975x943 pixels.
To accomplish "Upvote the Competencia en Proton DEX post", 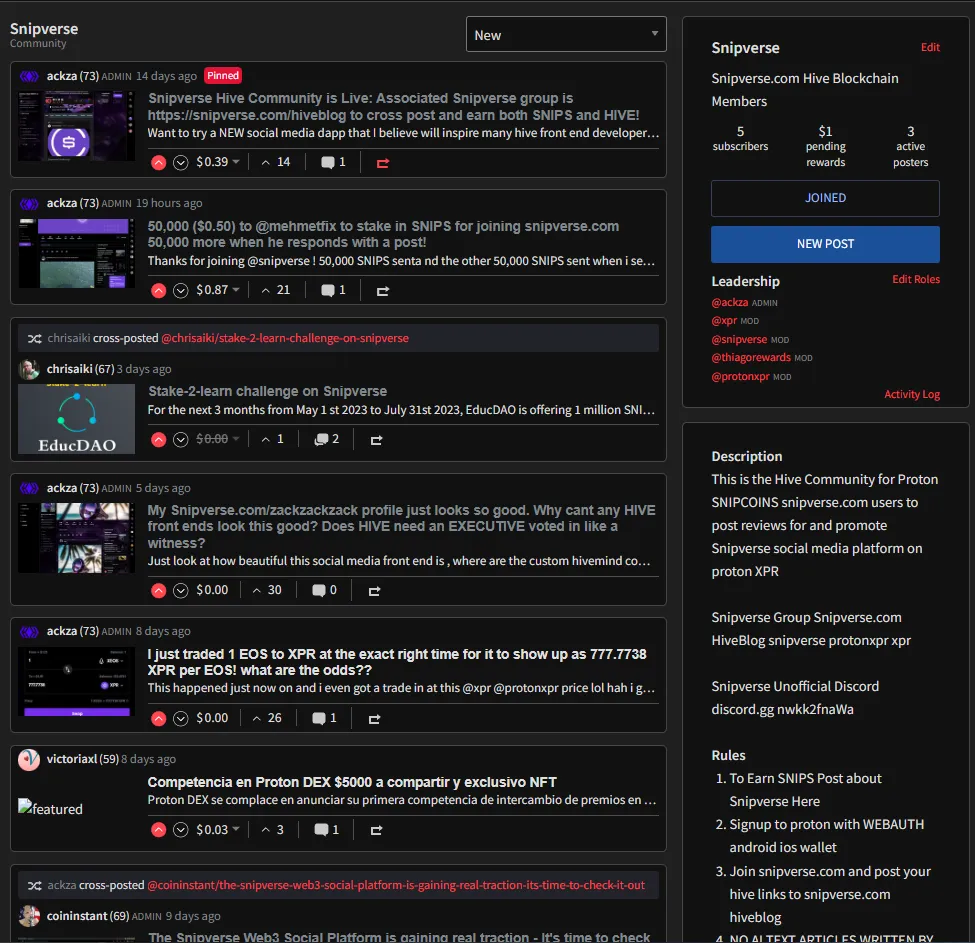I will tap(159, 830).
